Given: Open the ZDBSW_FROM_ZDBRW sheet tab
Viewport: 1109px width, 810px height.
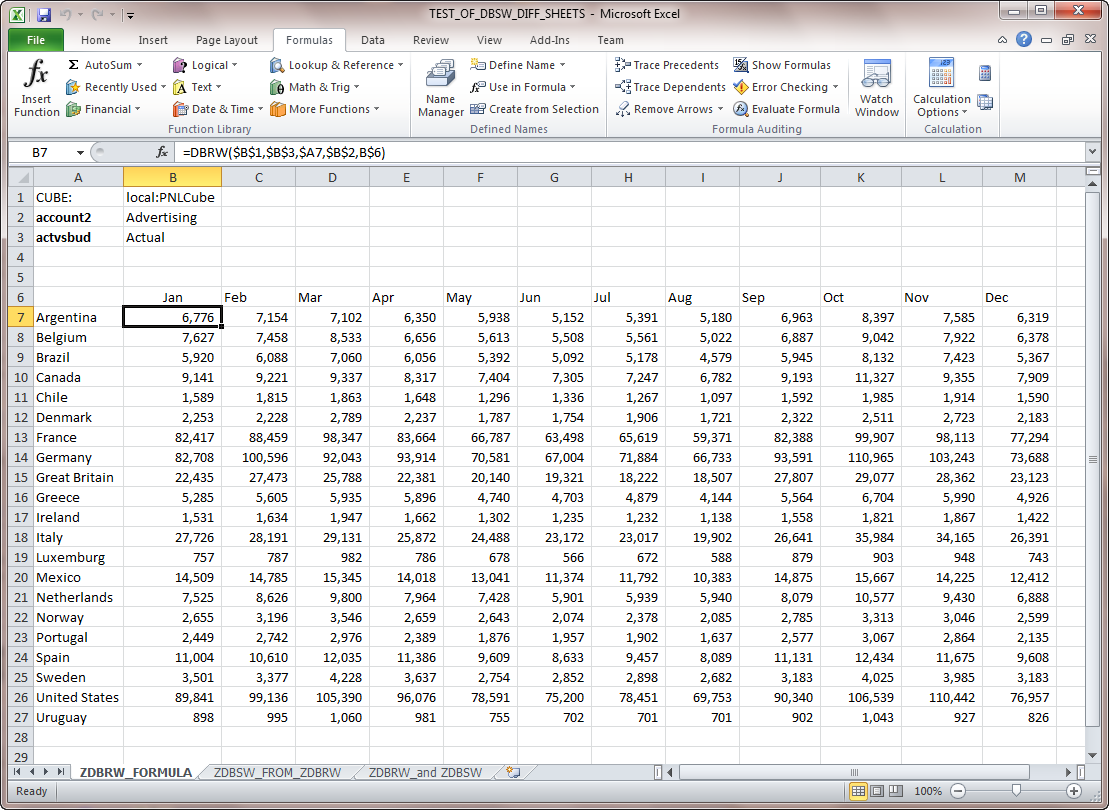Looking at the screenshot, I should click(x=277, y=772).
